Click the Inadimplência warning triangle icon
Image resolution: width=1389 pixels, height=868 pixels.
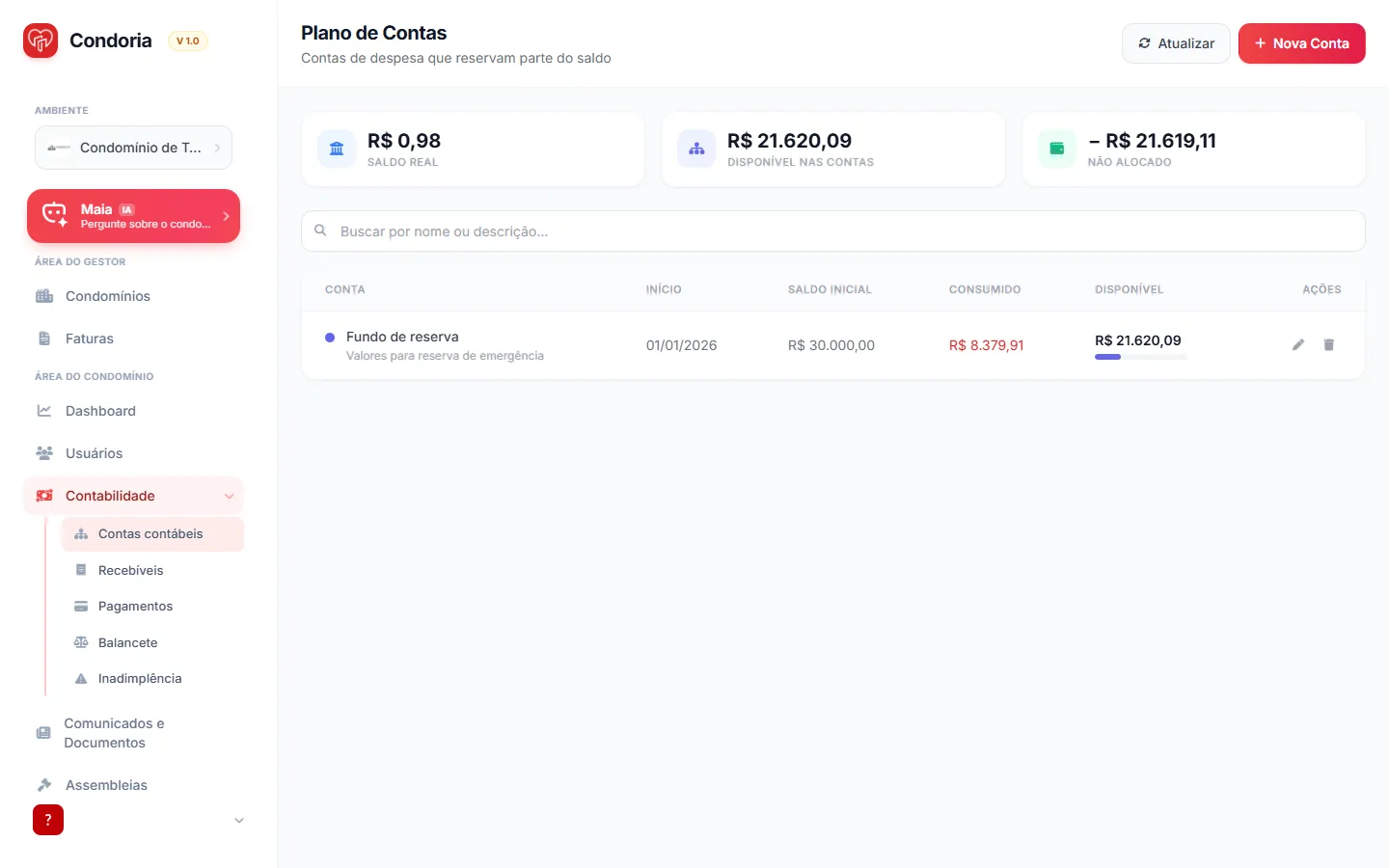tap(81, 679)
